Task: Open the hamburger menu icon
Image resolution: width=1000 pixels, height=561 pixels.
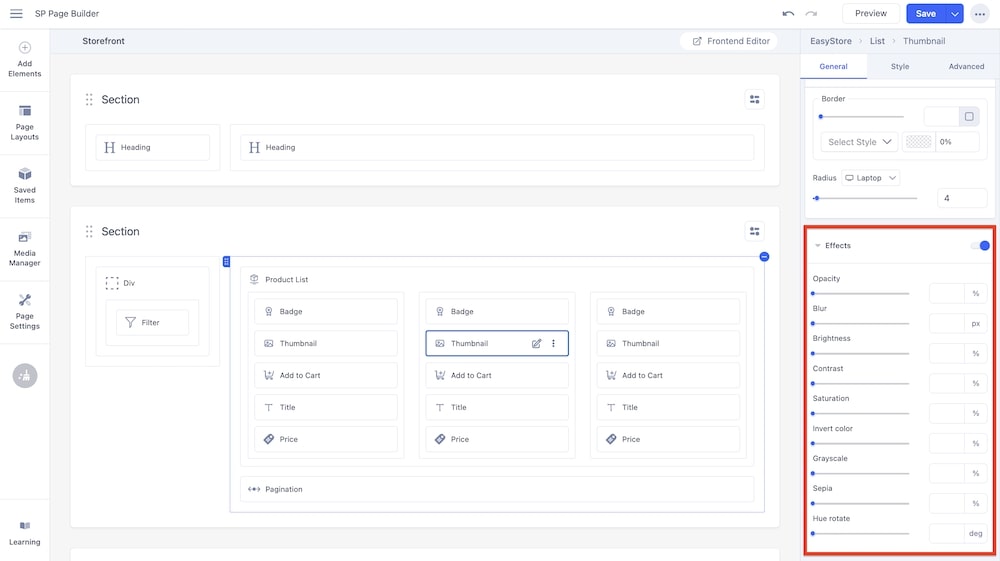Action: click(16, 13)
